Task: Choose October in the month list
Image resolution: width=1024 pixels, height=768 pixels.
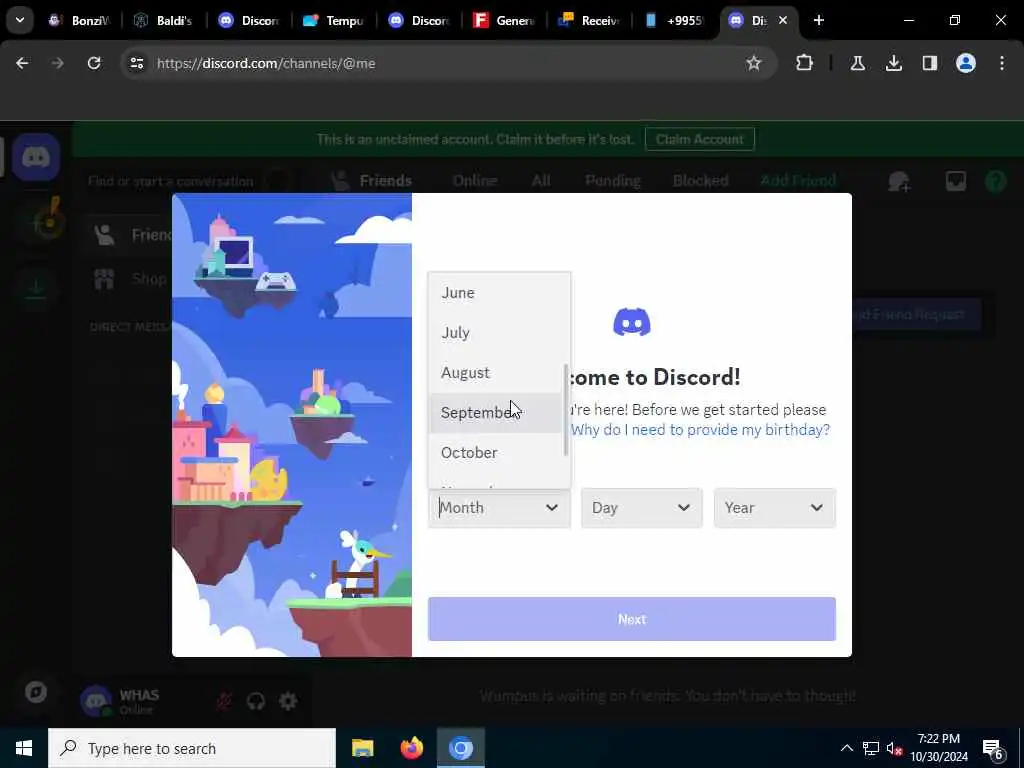Action: pyautogui.click(x=496, y=453)
